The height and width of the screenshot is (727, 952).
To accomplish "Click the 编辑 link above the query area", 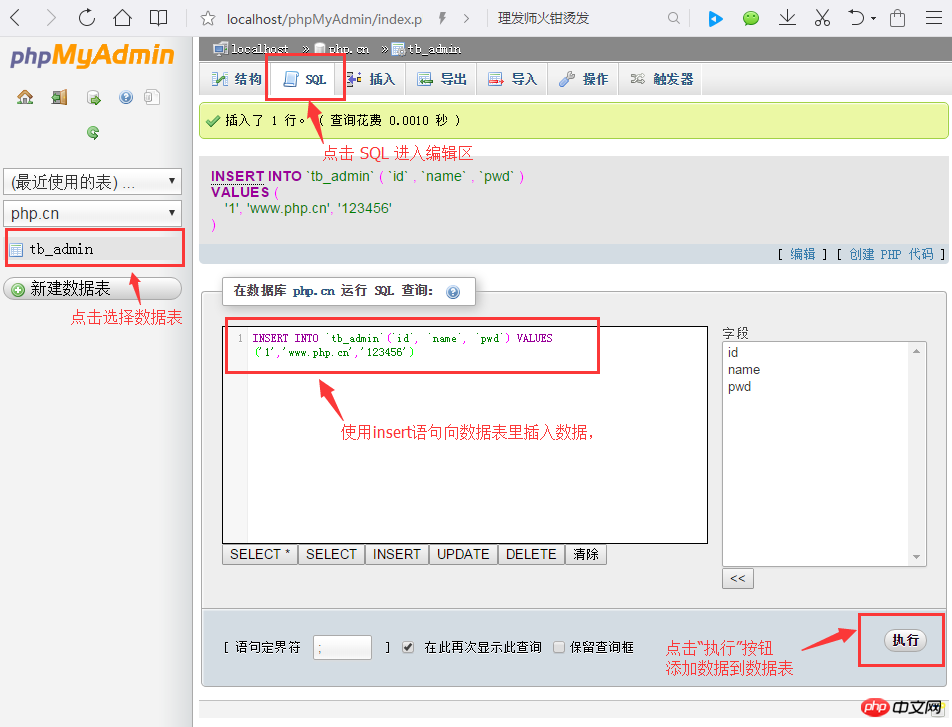I will click(x=802, y=254).
